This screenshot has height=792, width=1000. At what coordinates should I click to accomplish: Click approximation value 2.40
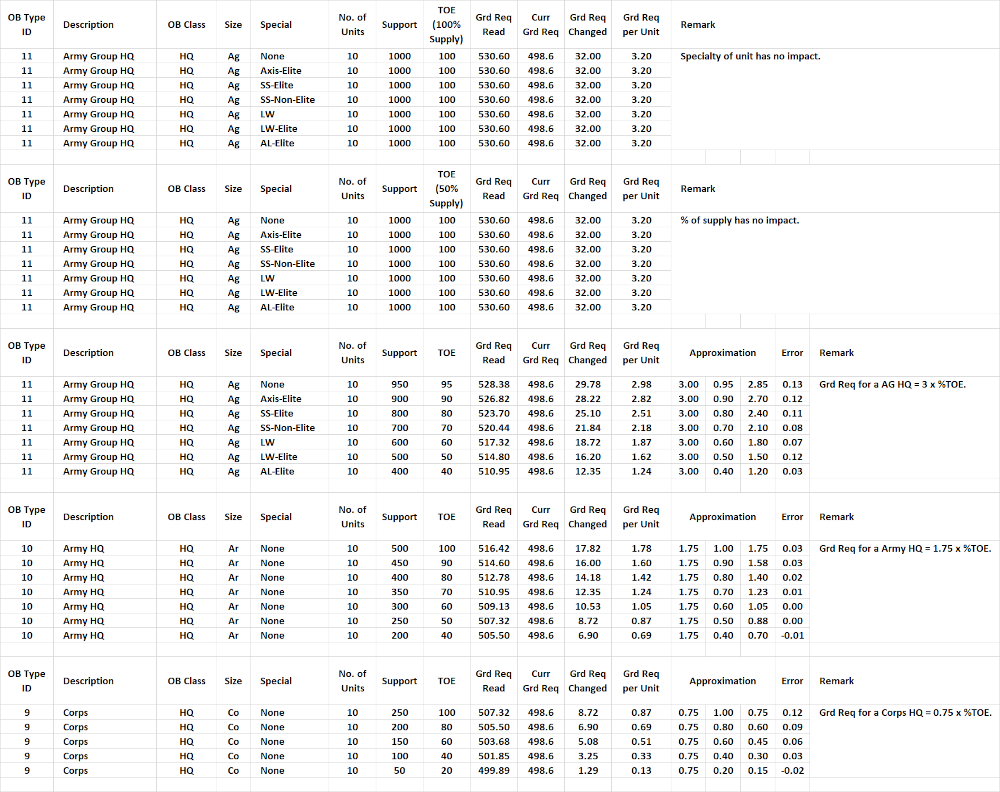tap(758, 413)
